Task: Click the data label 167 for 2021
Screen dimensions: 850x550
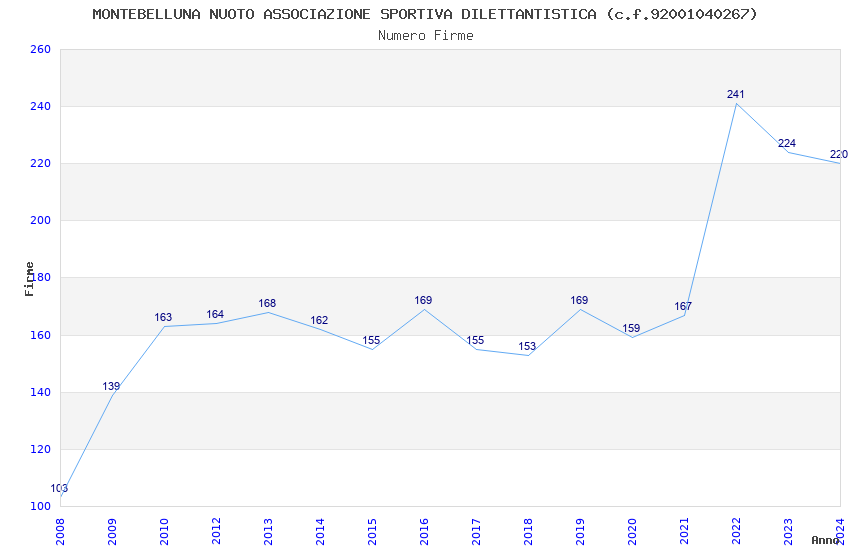Action: pyautogui.click(x=683, y=307)
